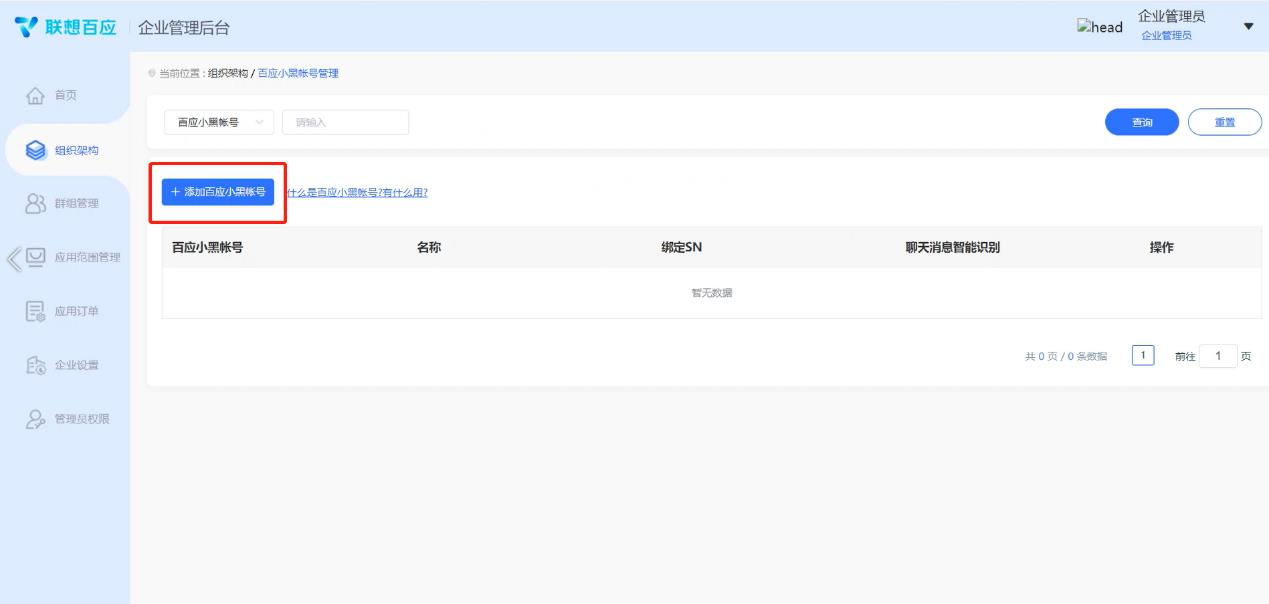Screen dimensions: 1269x604
Task: Click the 应用订单 document icon
Action: [33, 312]
